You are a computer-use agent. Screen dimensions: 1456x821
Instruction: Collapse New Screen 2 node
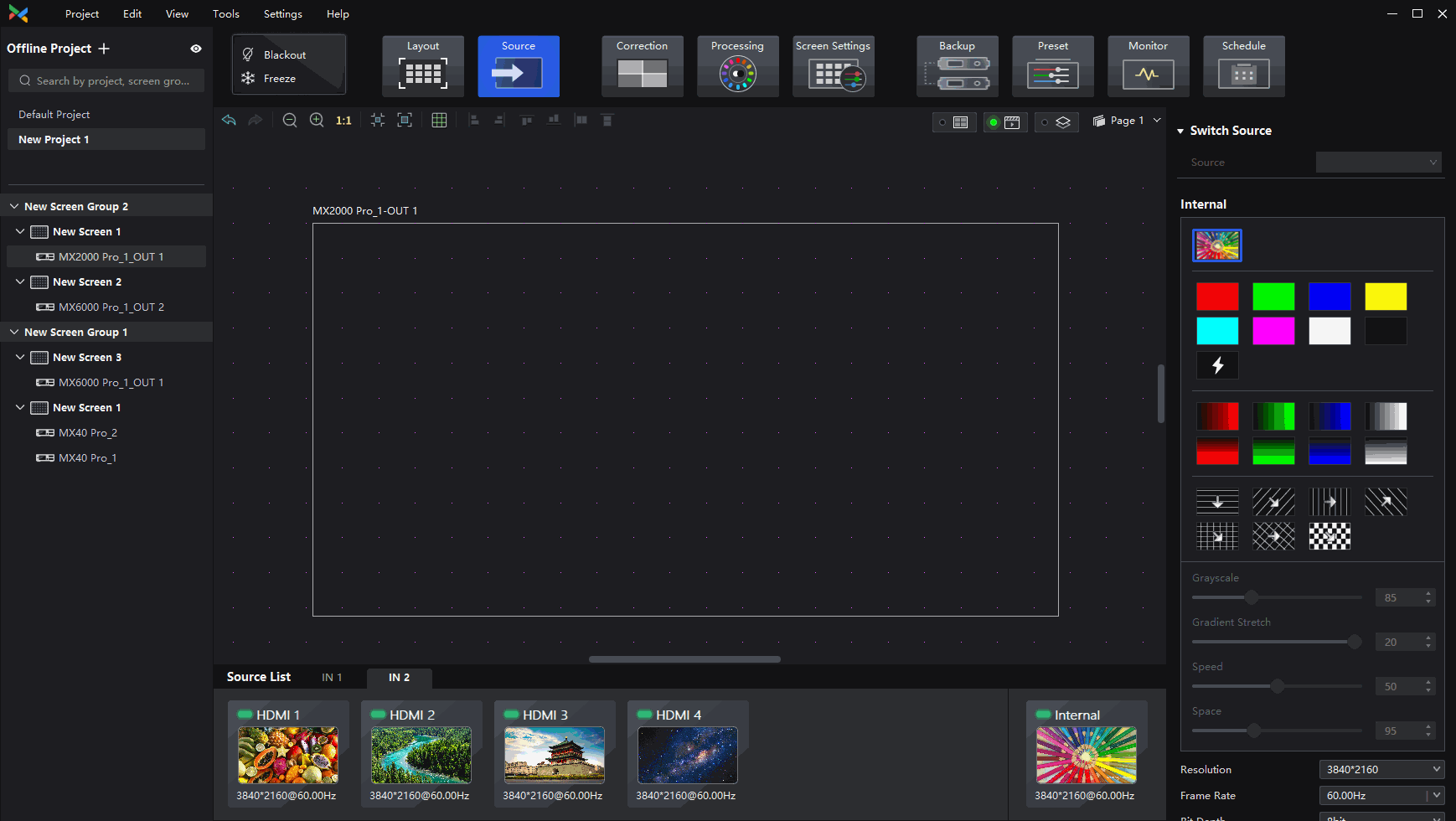(x=20, y=281)
